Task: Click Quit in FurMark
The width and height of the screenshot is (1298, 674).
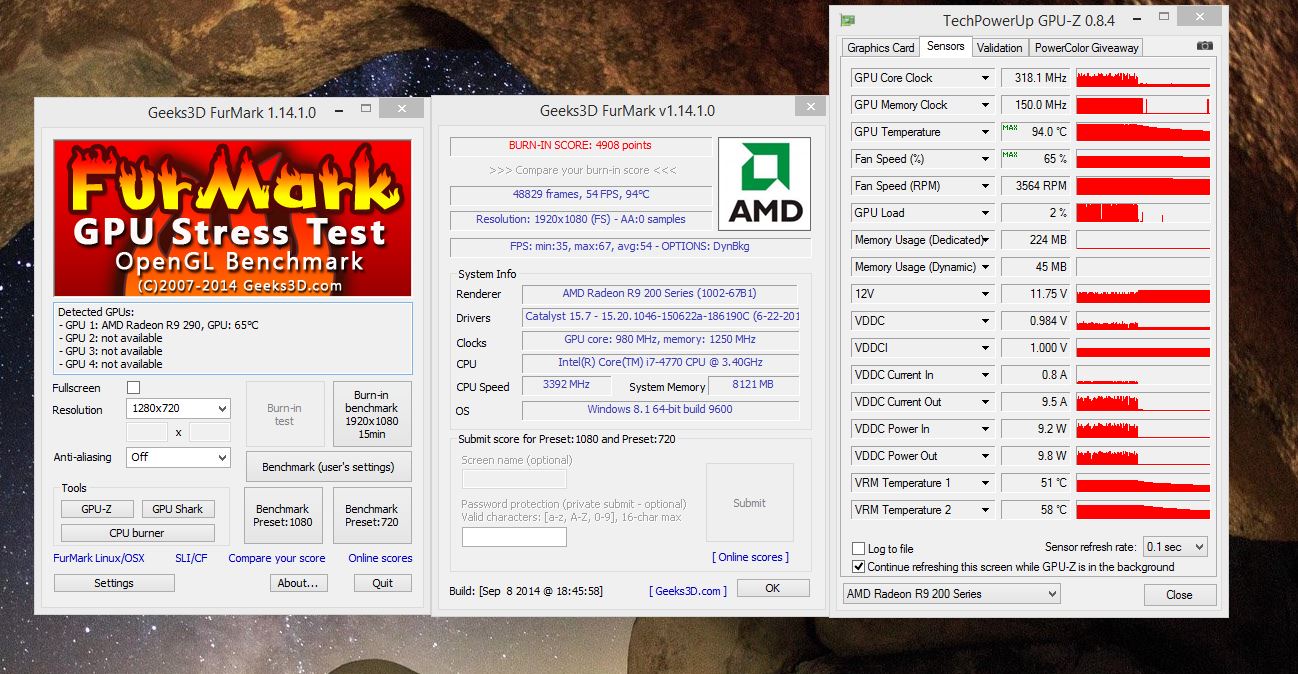Action: [x=382, y=583]
